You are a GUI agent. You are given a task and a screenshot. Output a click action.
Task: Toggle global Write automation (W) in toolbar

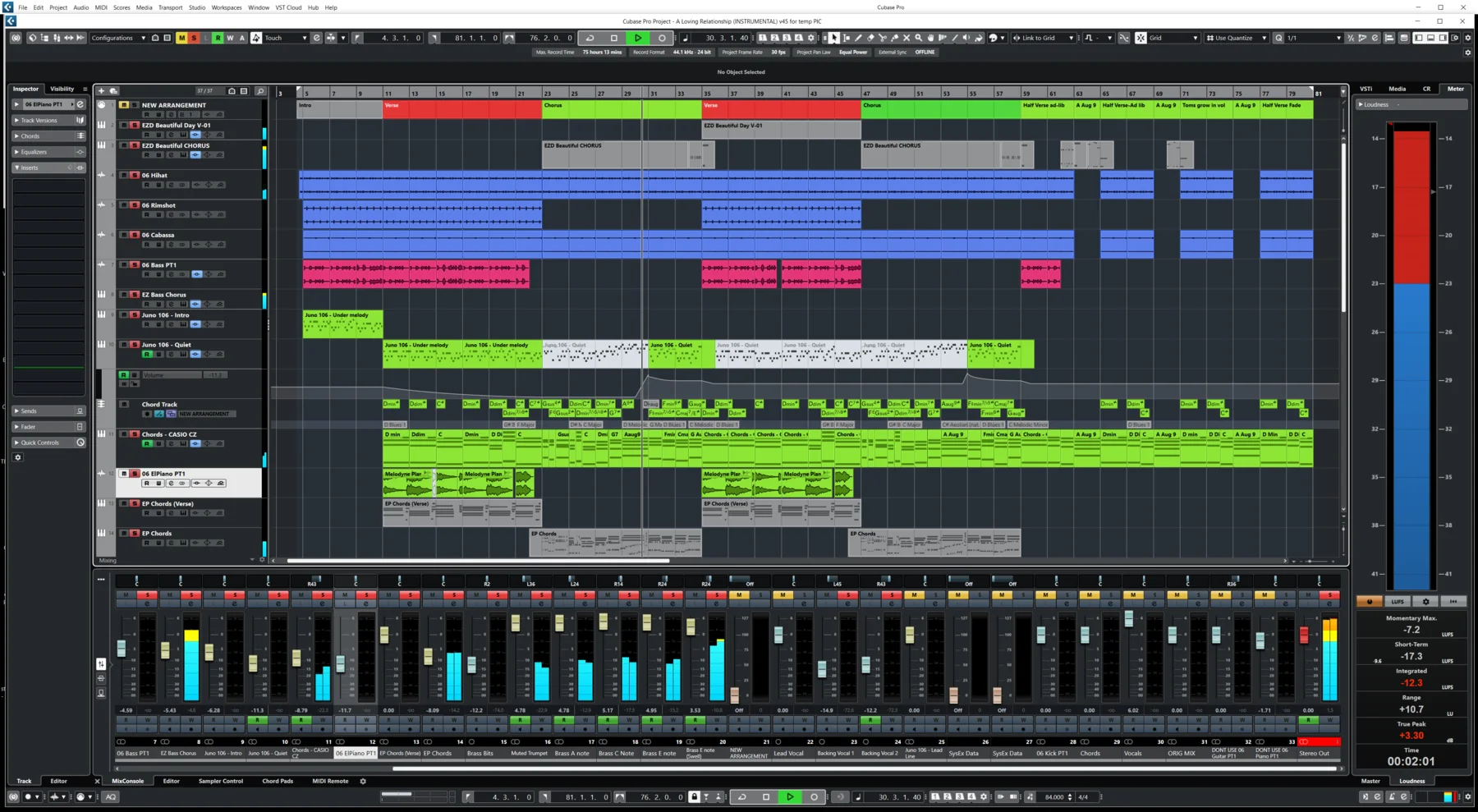coord(230,38)
